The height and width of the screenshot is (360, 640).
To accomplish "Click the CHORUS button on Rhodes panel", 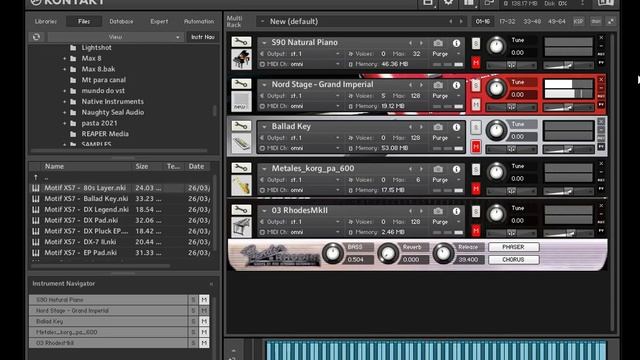I will 513,260.
